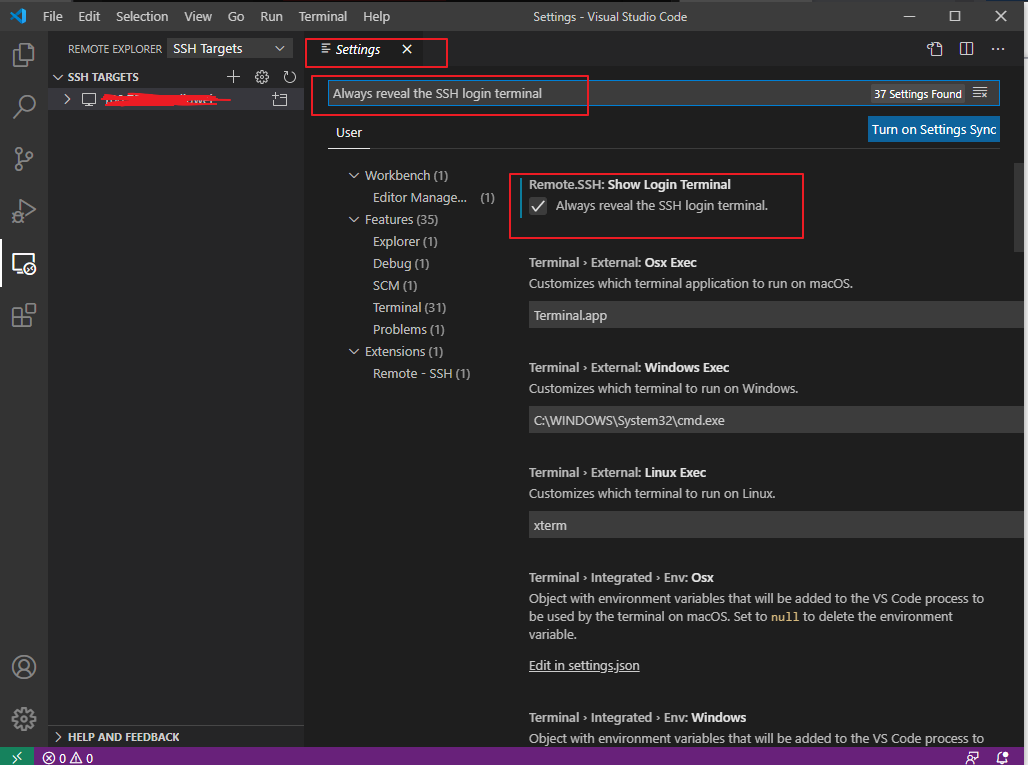Open Source Control view icon
This screenshot has width=1028, height=765.
(x=24, y=159)
